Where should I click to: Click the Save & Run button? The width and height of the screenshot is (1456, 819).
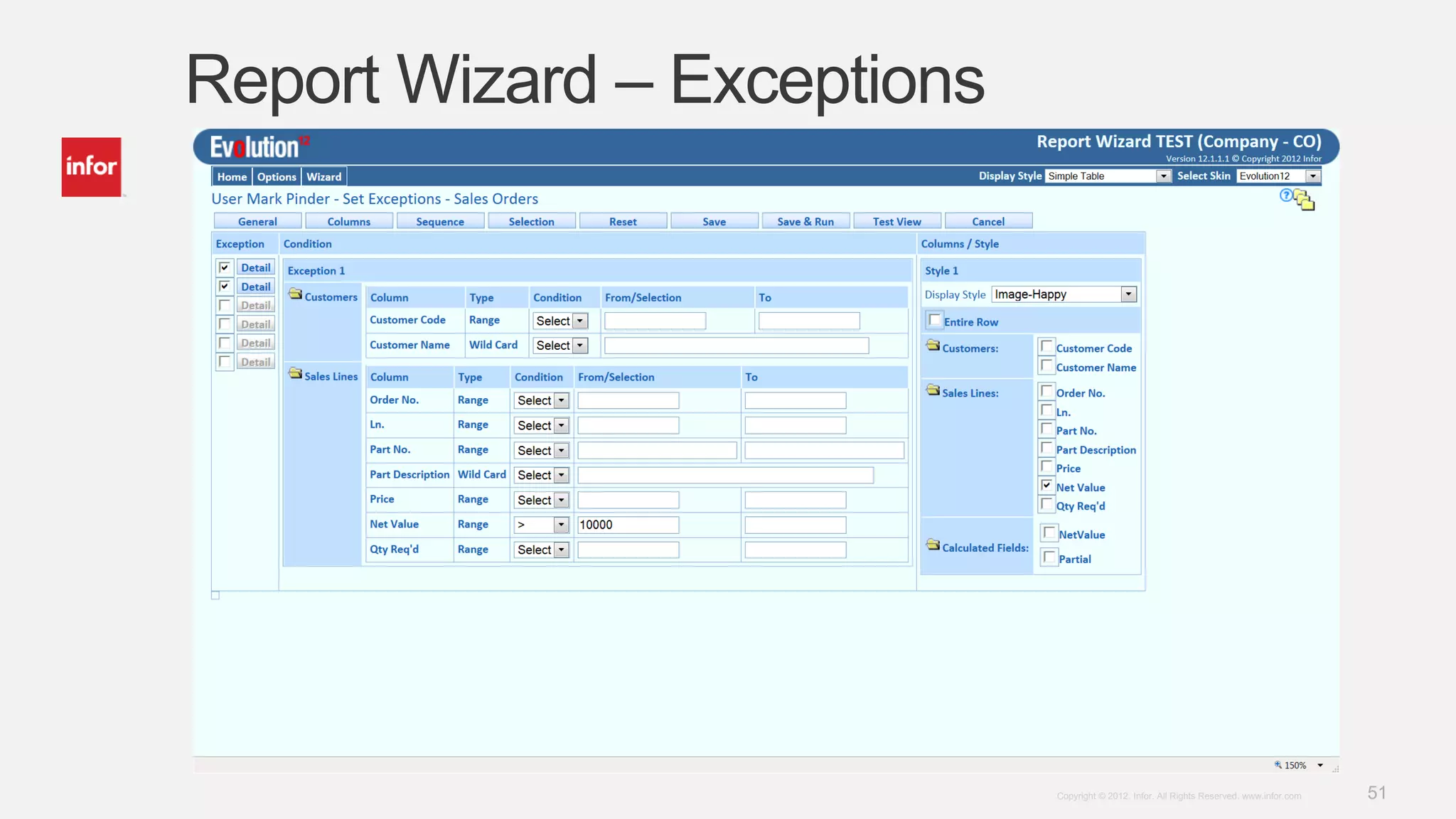[x=805, y=222]
